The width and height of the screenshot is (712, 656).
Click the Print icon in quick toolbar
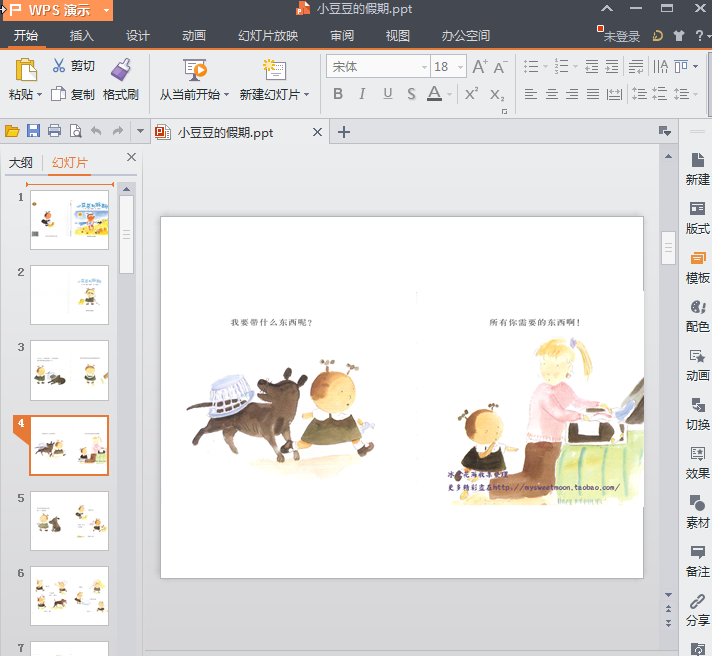(x=54, y=131)
